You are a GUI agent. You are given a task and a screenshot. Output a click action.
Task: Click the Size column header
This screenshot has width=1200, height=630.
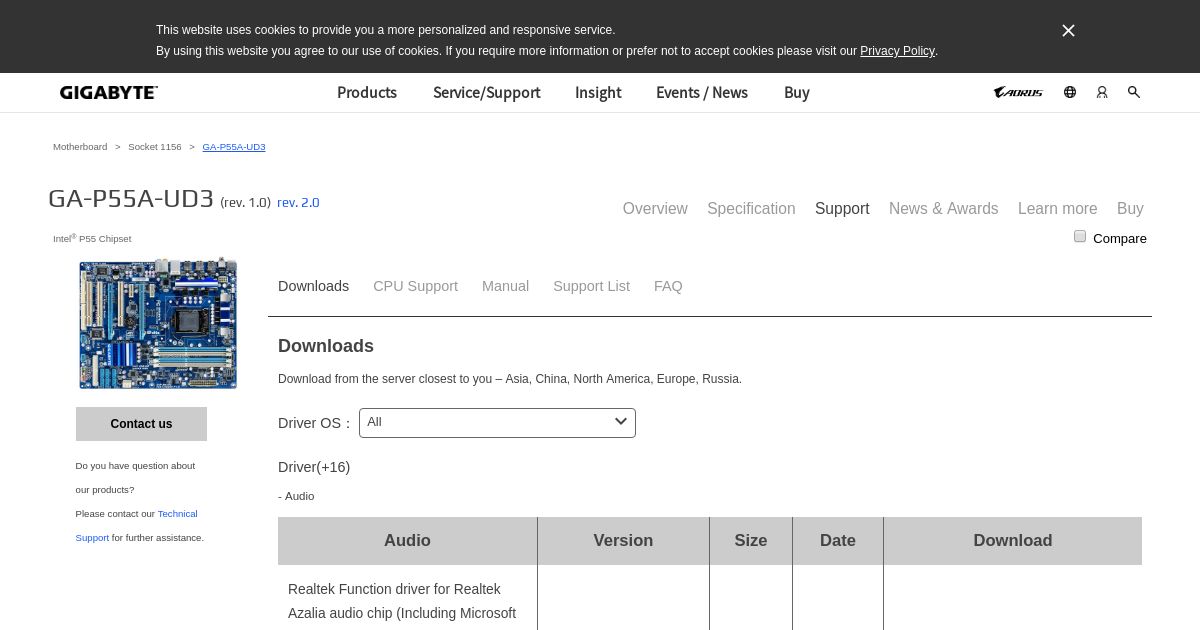point(751,540)
